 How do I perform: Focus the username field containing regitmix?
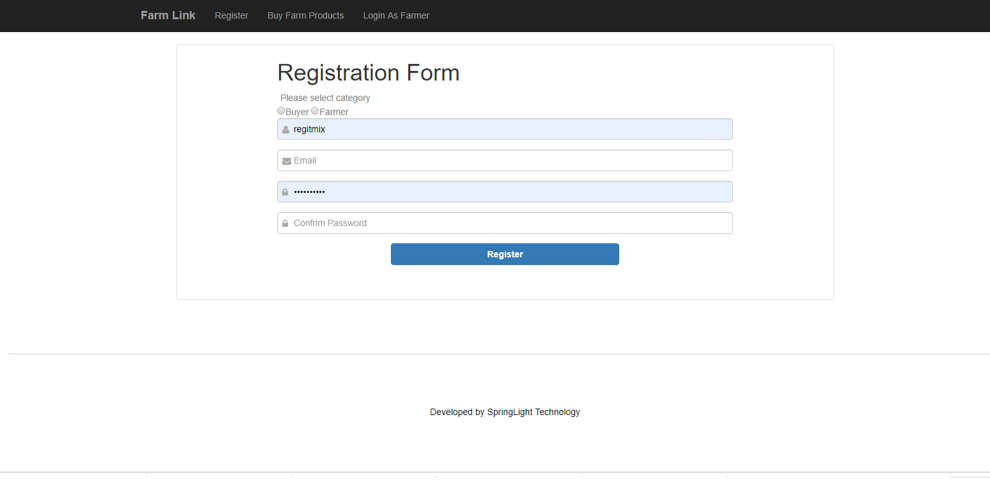click(504, 129)
